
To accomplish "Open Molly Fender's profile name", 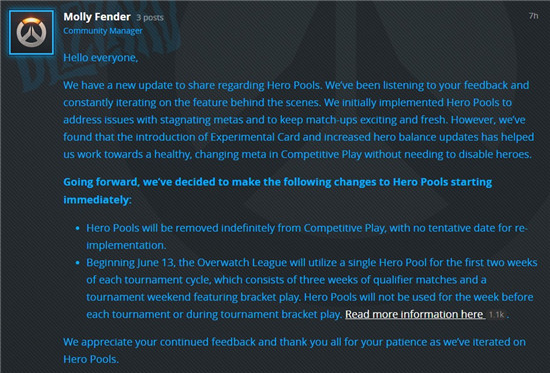I will [x=97, y=17].
